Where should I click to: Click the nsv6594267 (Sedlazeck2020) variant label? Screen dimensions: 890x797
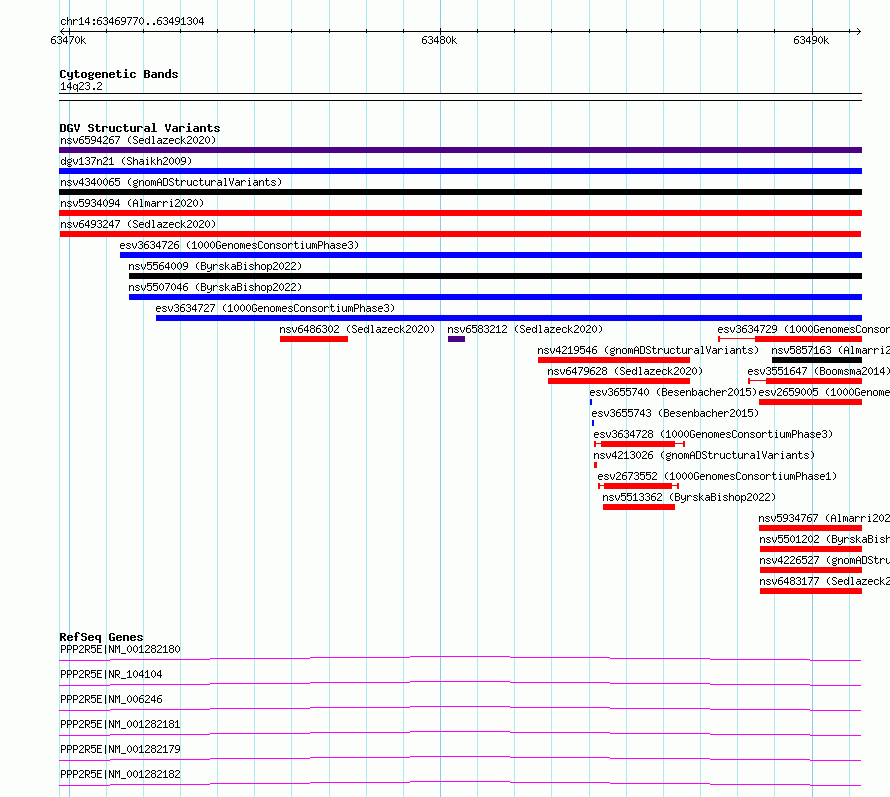pyautogui.click(x=138, y=140)
